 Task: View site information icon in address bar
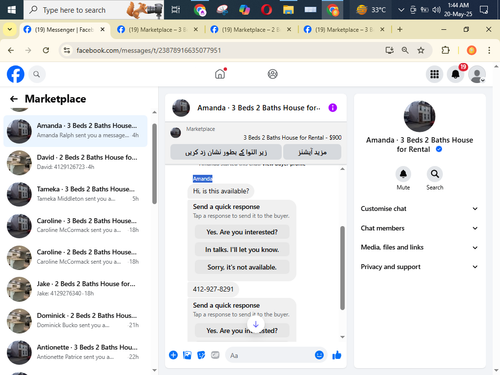pos(67,50)
